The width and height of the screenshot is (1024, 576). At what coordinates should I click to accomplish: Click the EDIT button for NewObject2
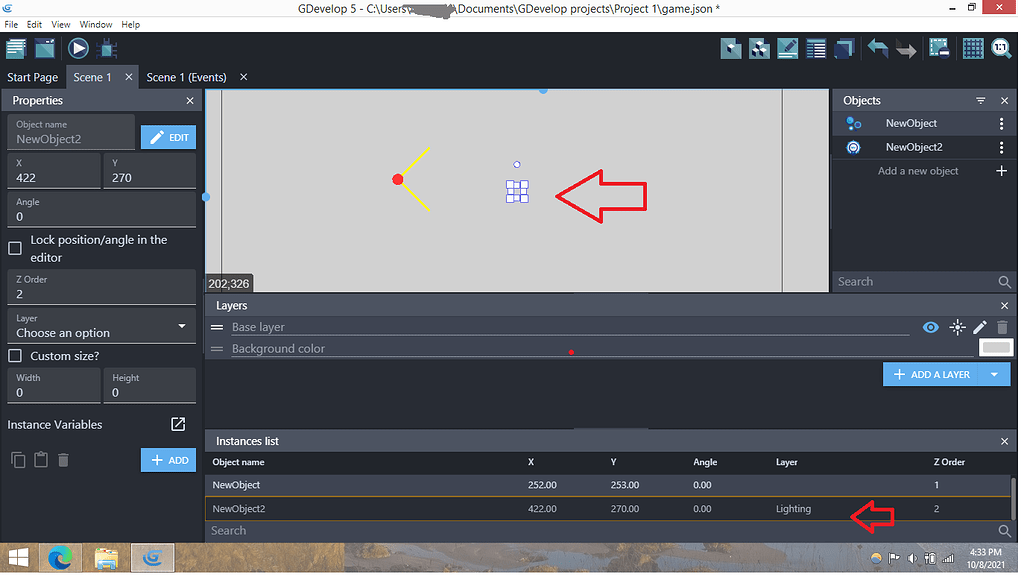(x=168, y=136)
